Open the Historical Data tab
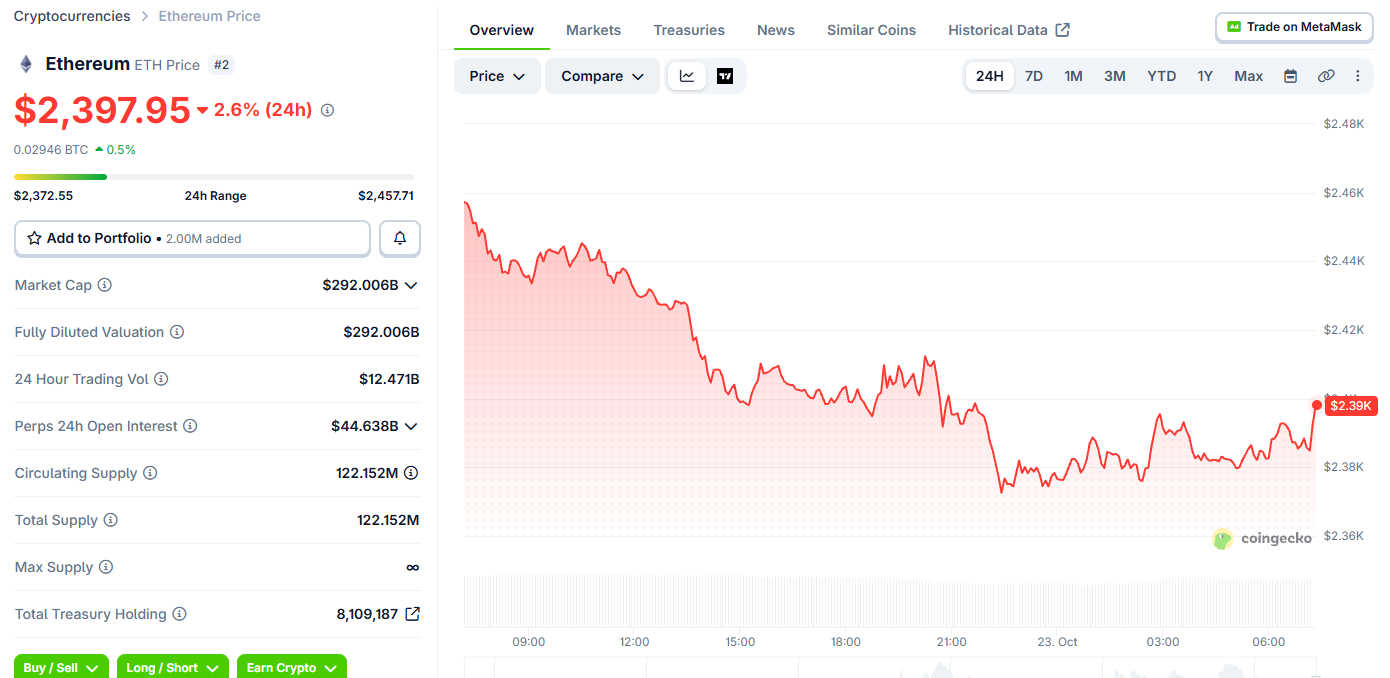Image resolution: width=1390 pixels, height=678 pixels. [x=1009, y=30]
